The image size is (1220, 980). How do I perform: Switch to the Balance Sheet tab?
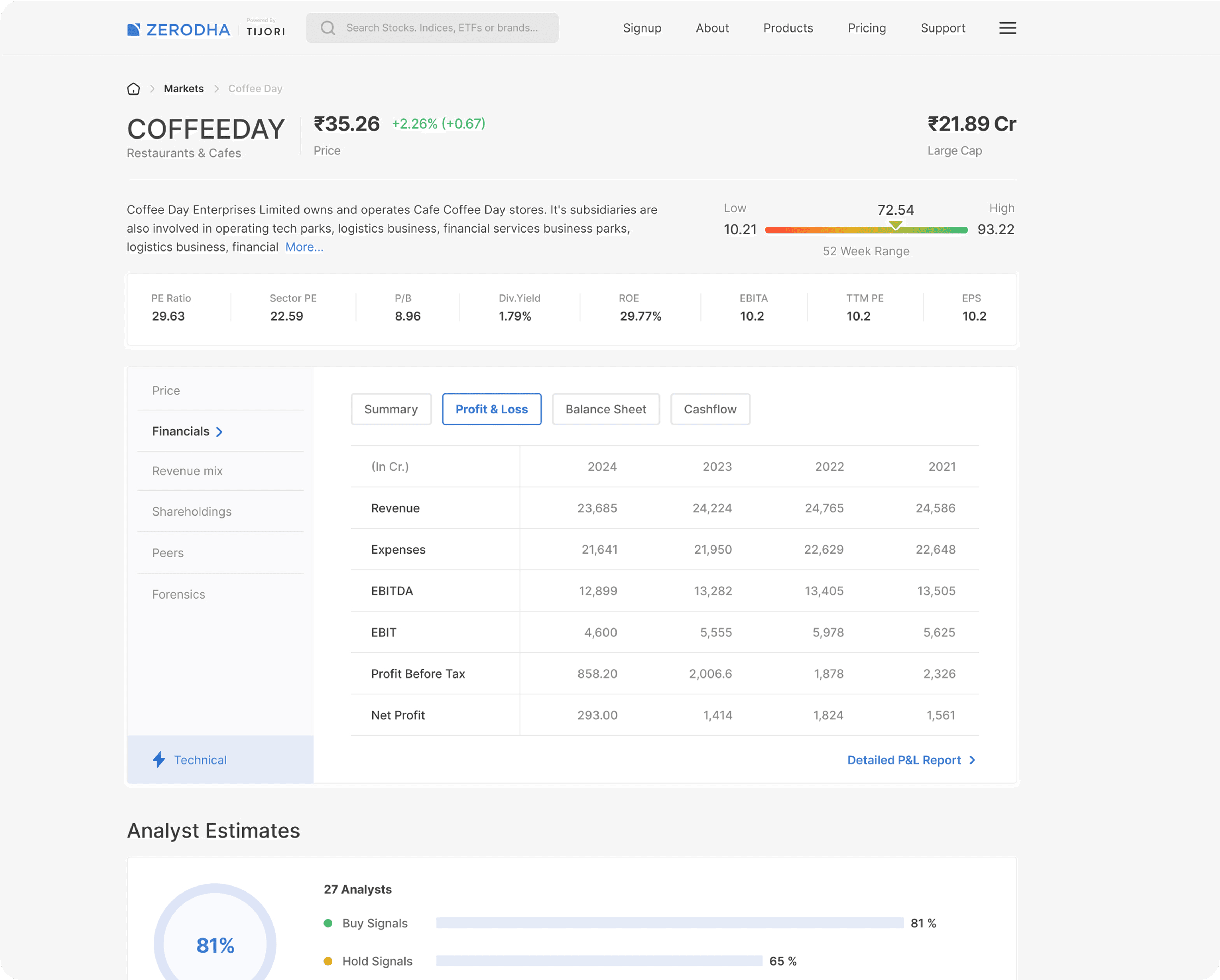pyautogui.click(x=606, y=409)
